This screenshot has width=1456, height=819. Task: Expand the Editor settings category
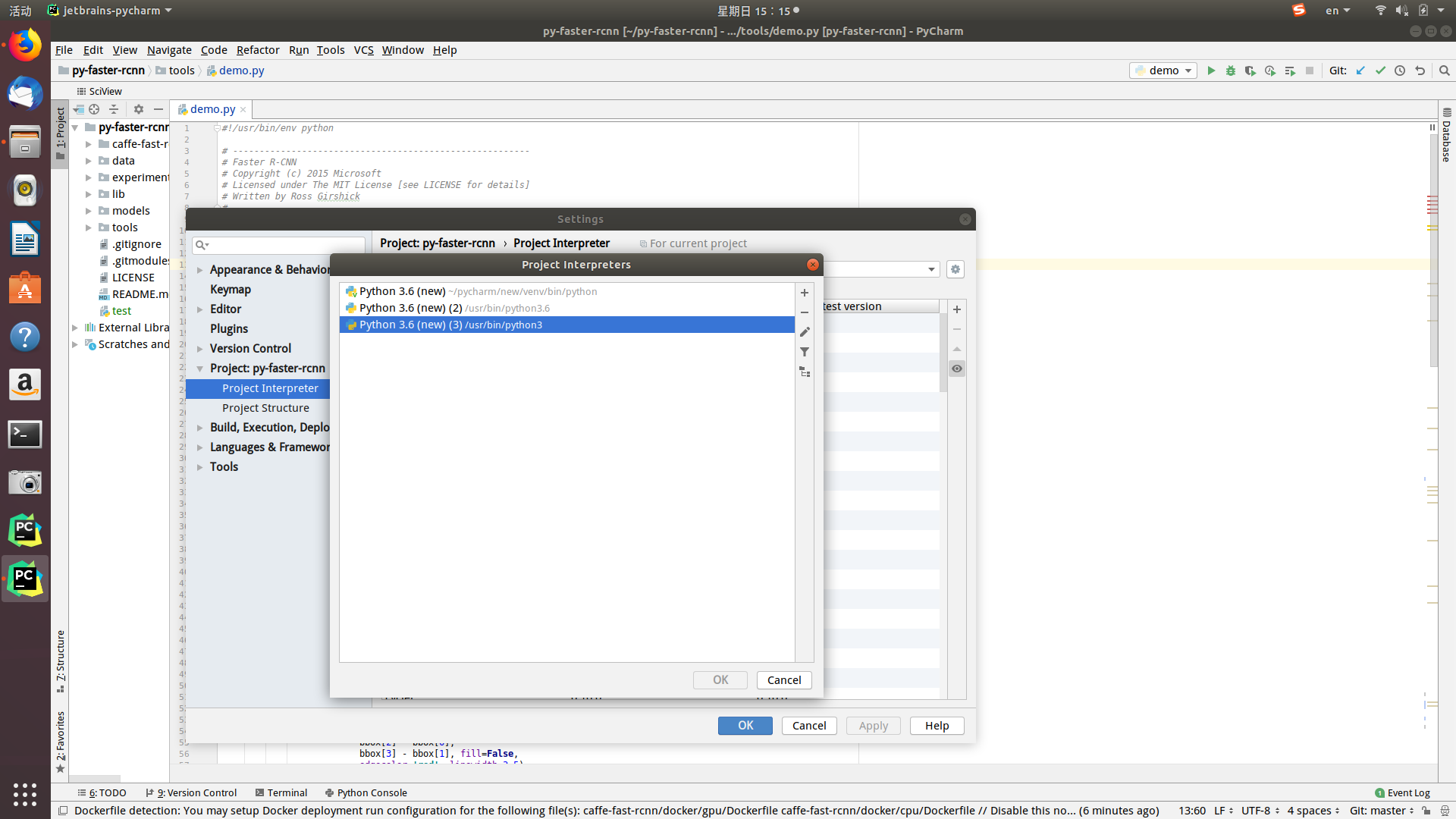click(x=200, y=309)
